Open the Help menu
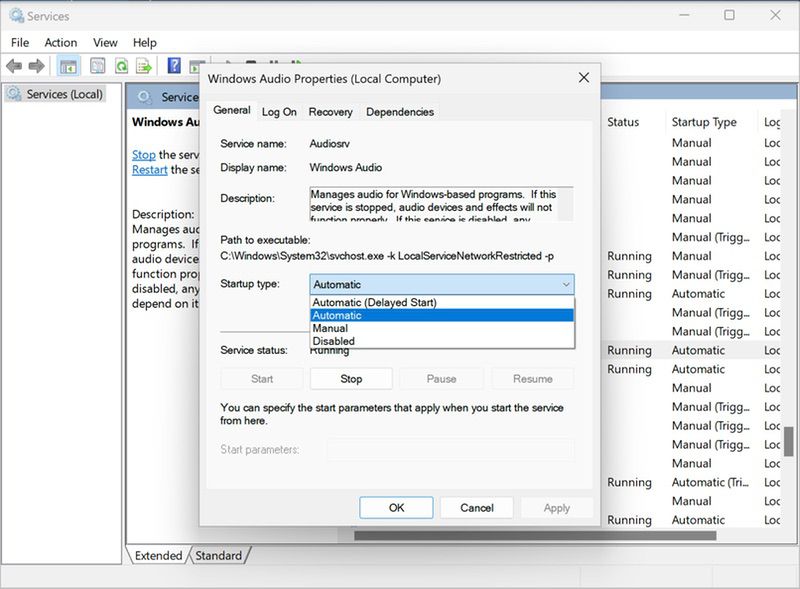Screen dimensions: 800x589 (144, 42)
